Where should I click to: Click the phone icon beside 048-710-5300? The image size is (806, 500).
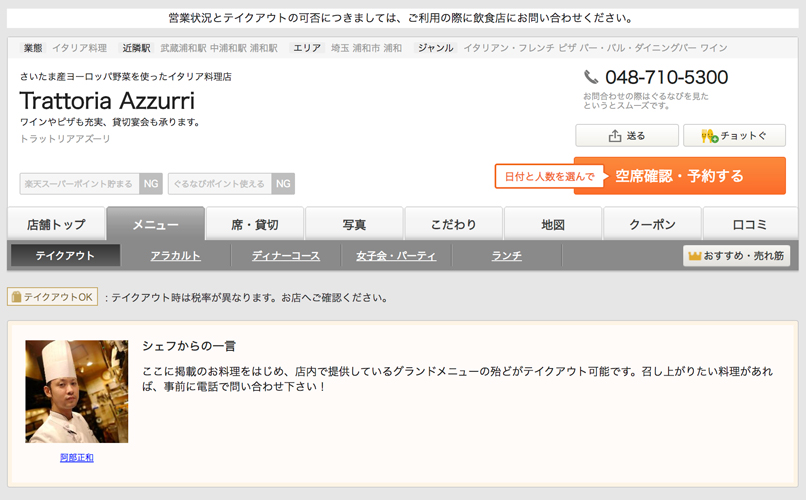pos(591,78)
